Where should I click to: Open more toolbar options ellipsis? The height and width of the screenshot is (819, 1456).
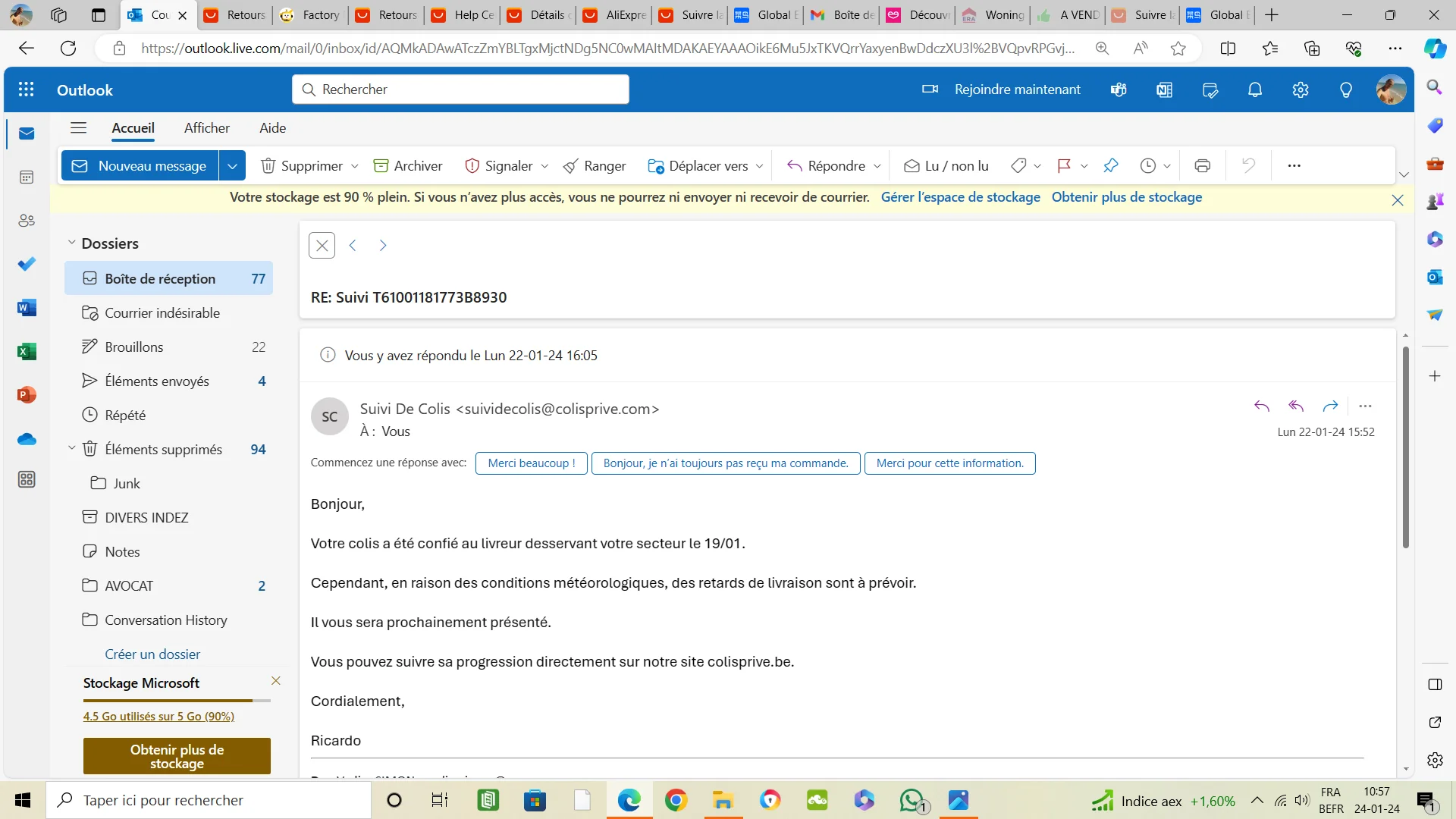[1294, 165]
